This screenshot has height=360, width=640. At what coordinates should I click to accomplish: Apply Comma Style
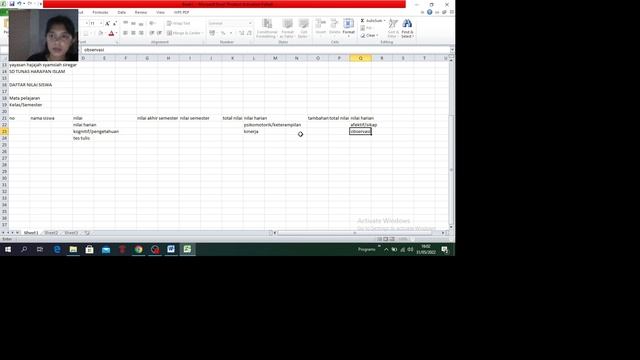[x=231, y=33]
